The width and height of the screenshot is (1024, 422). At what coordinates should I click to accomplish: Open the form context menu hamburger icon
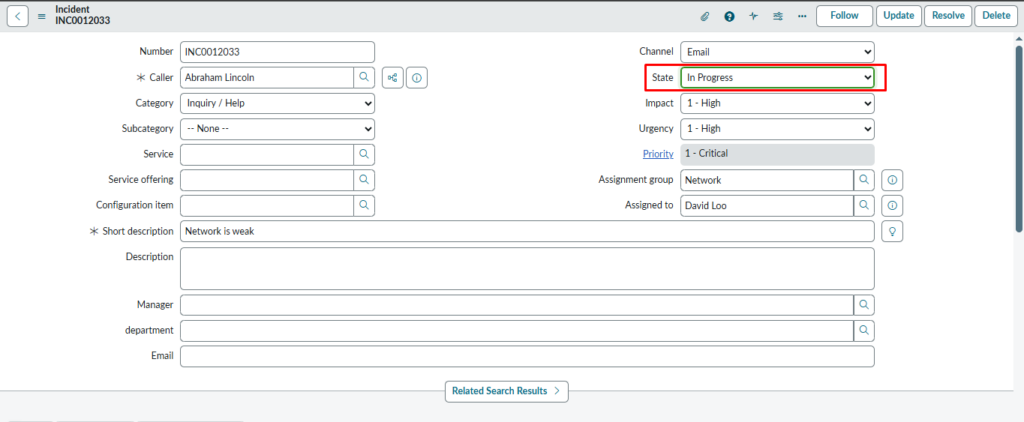[x=42, y=16]
